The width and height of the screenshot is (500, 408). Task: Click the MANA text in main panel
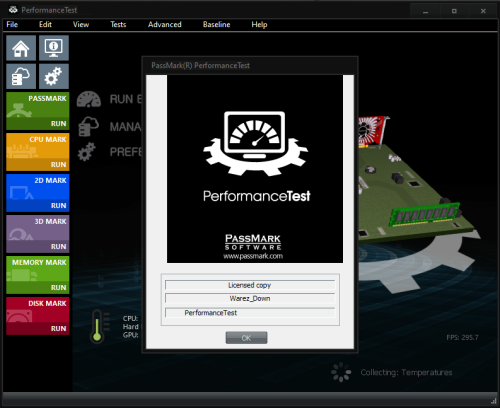[126, 127]
